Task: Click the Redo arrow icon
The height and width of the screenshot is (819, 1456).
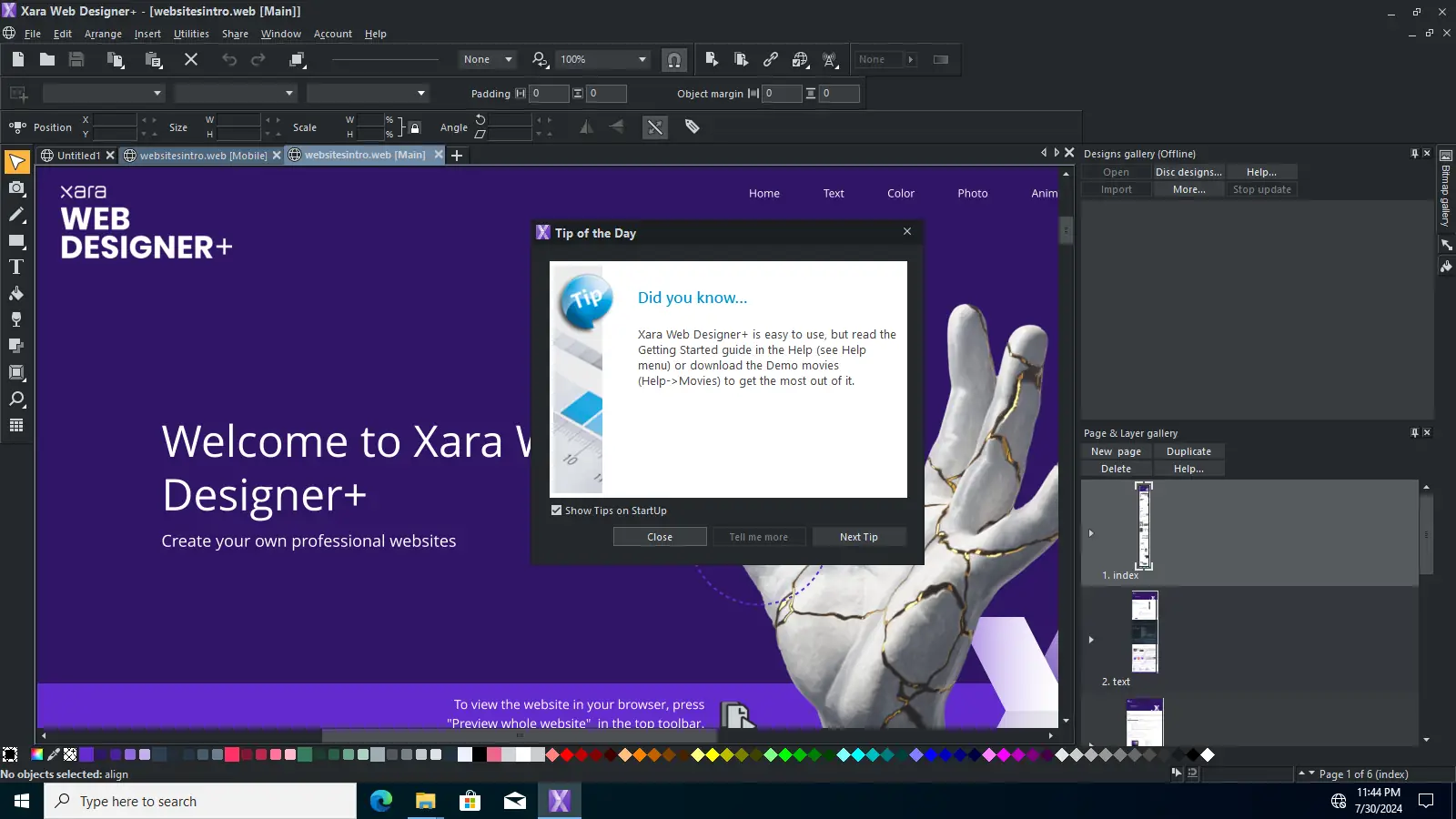Action: [x=258, y=59]
